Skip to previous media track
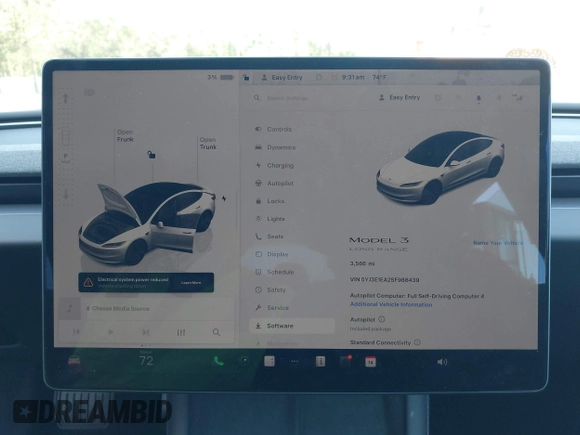Screen dimensions: 580x435 [76, 332]
